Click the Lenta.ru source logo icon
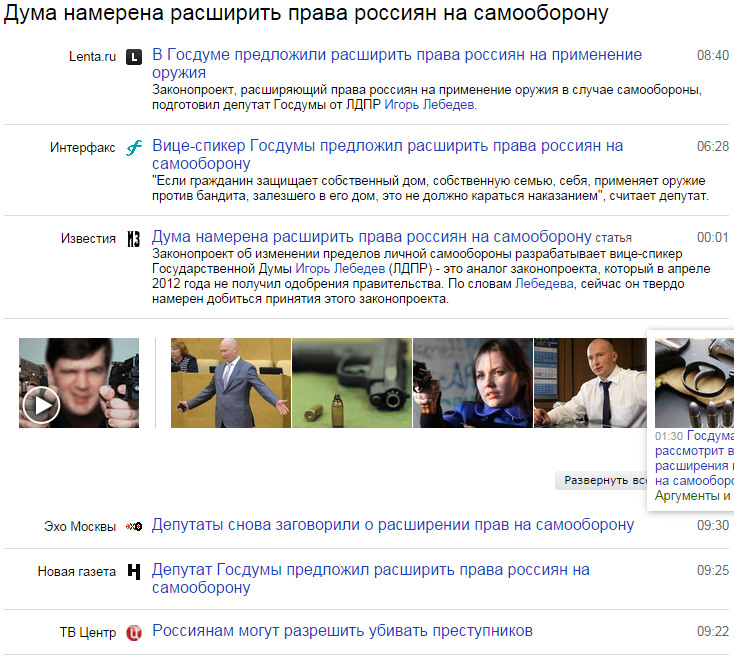This screenshot has width=734, height=658. click(134, 57)
